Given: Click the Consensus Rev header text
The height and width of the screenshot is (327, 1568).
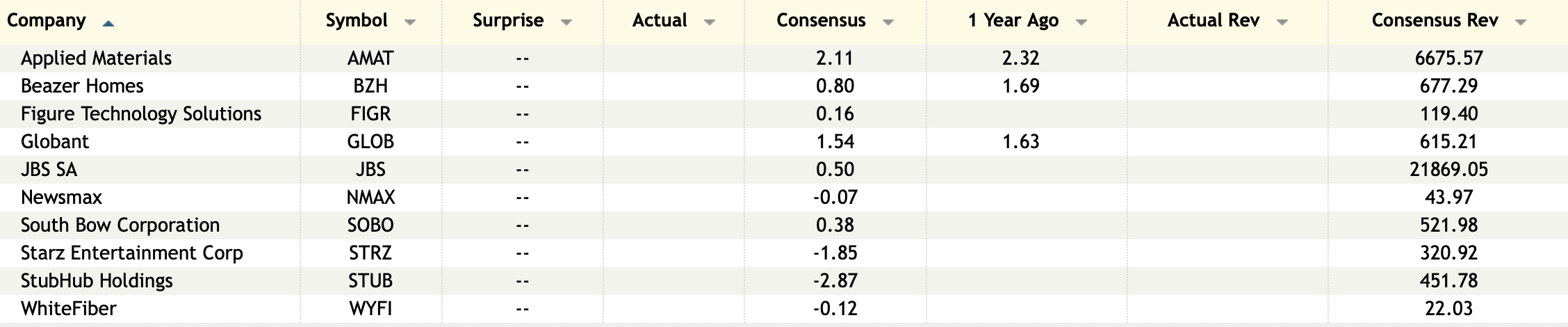Looking at the screenshot, I should pyautogui.click(x=1435, y=20).
